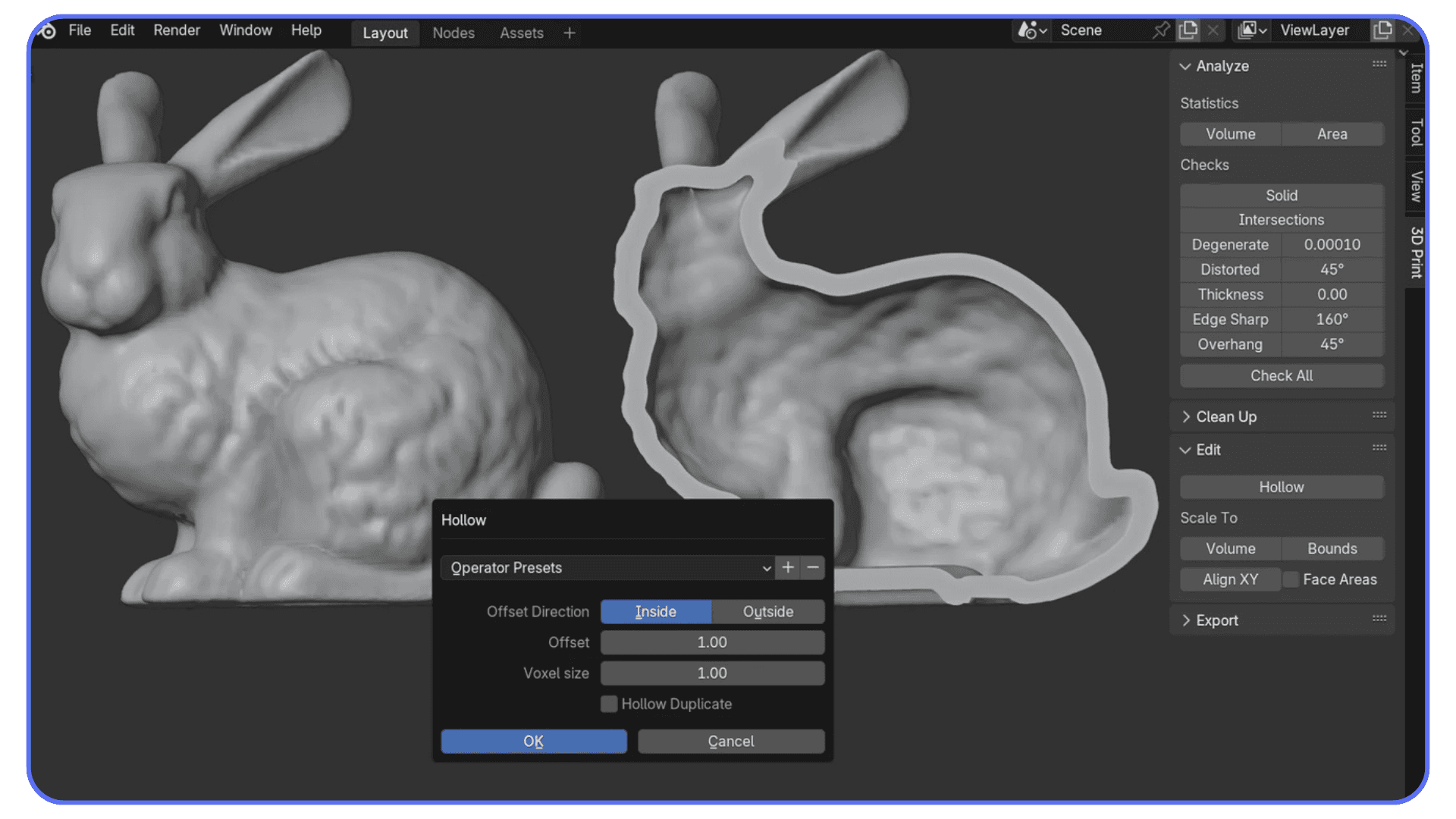
Task: Click the Thickness value field 0.00
Action: [1332, 294]
